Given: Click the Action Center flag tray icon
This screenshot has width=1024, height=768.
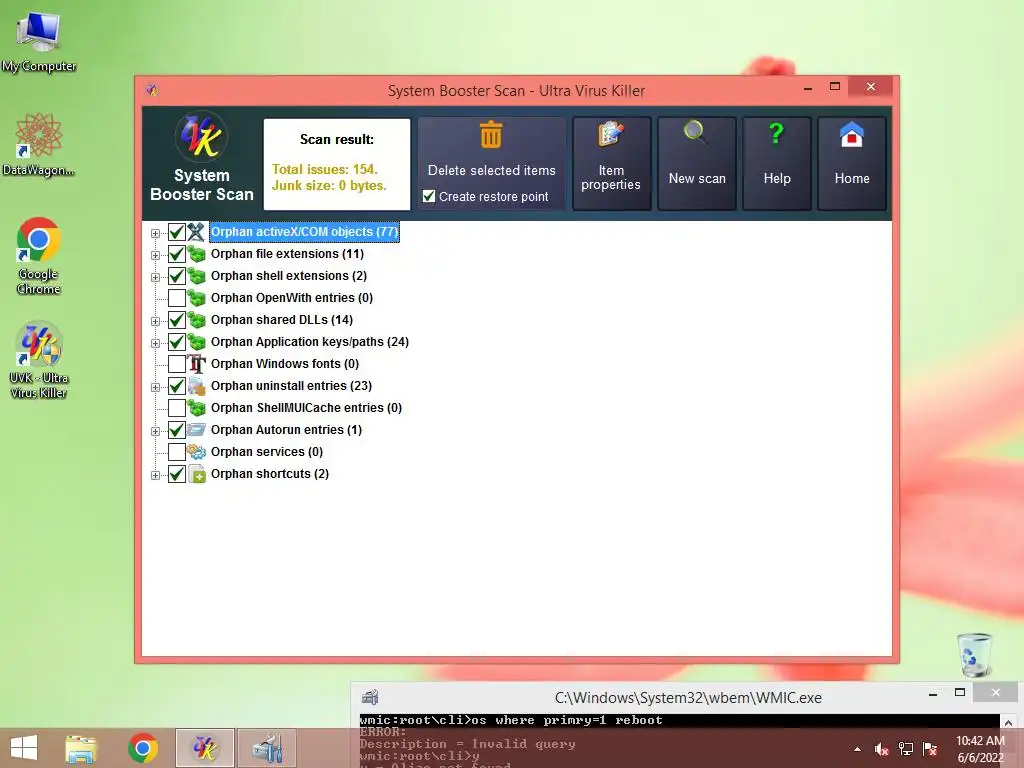Looking at the screenshot, I should [930, 750].
